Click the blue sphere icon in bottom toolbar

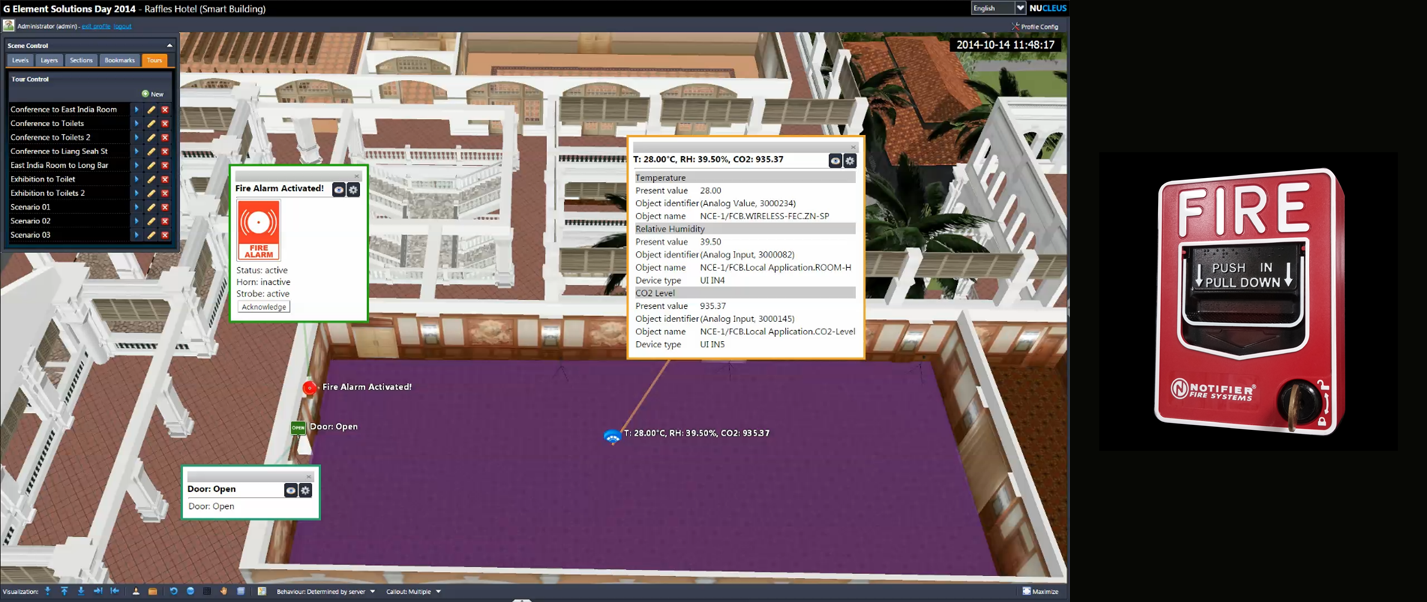coord(190,592)
